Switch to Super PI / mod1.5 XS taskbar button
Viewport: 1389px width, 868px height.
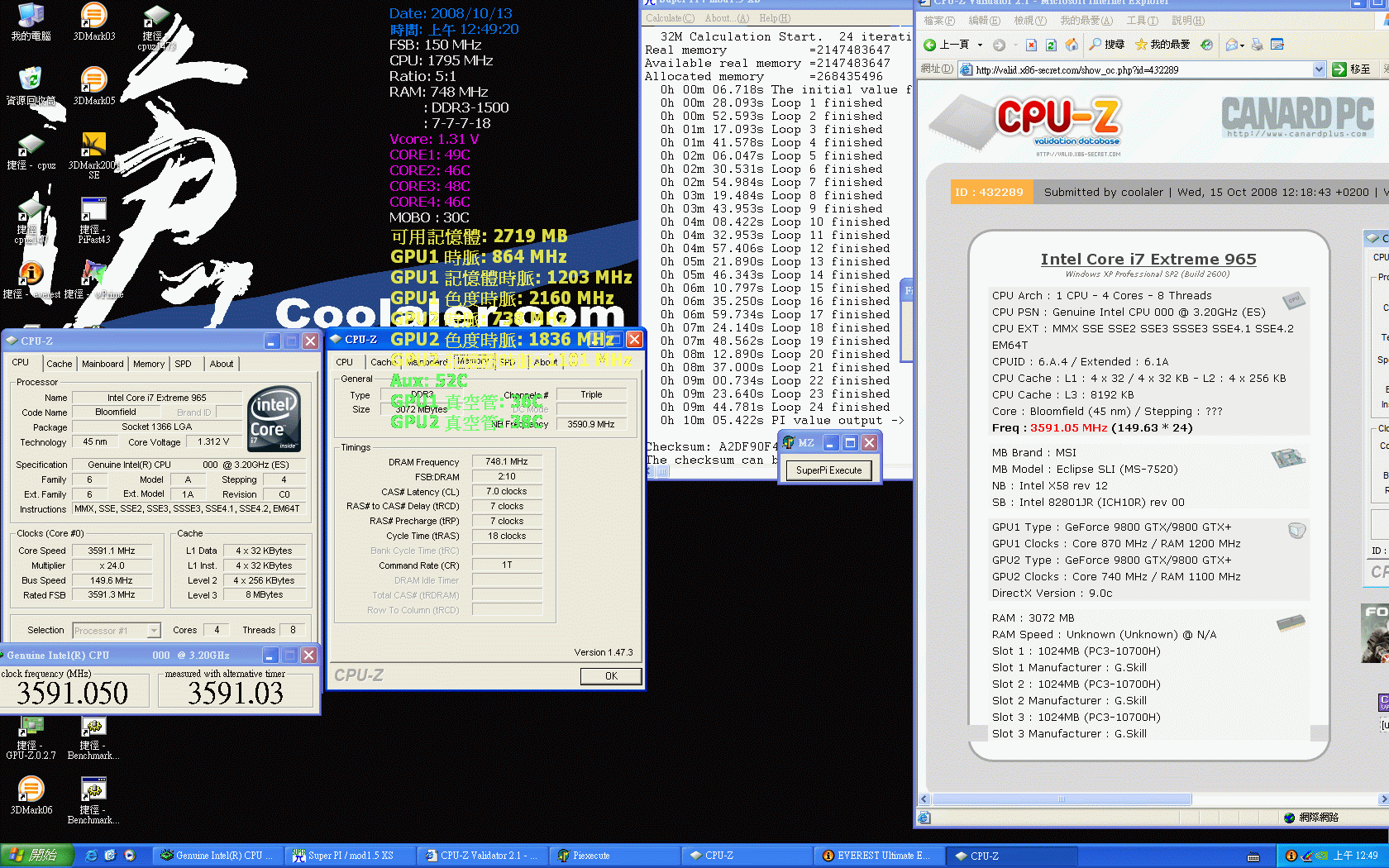(349, 856)
